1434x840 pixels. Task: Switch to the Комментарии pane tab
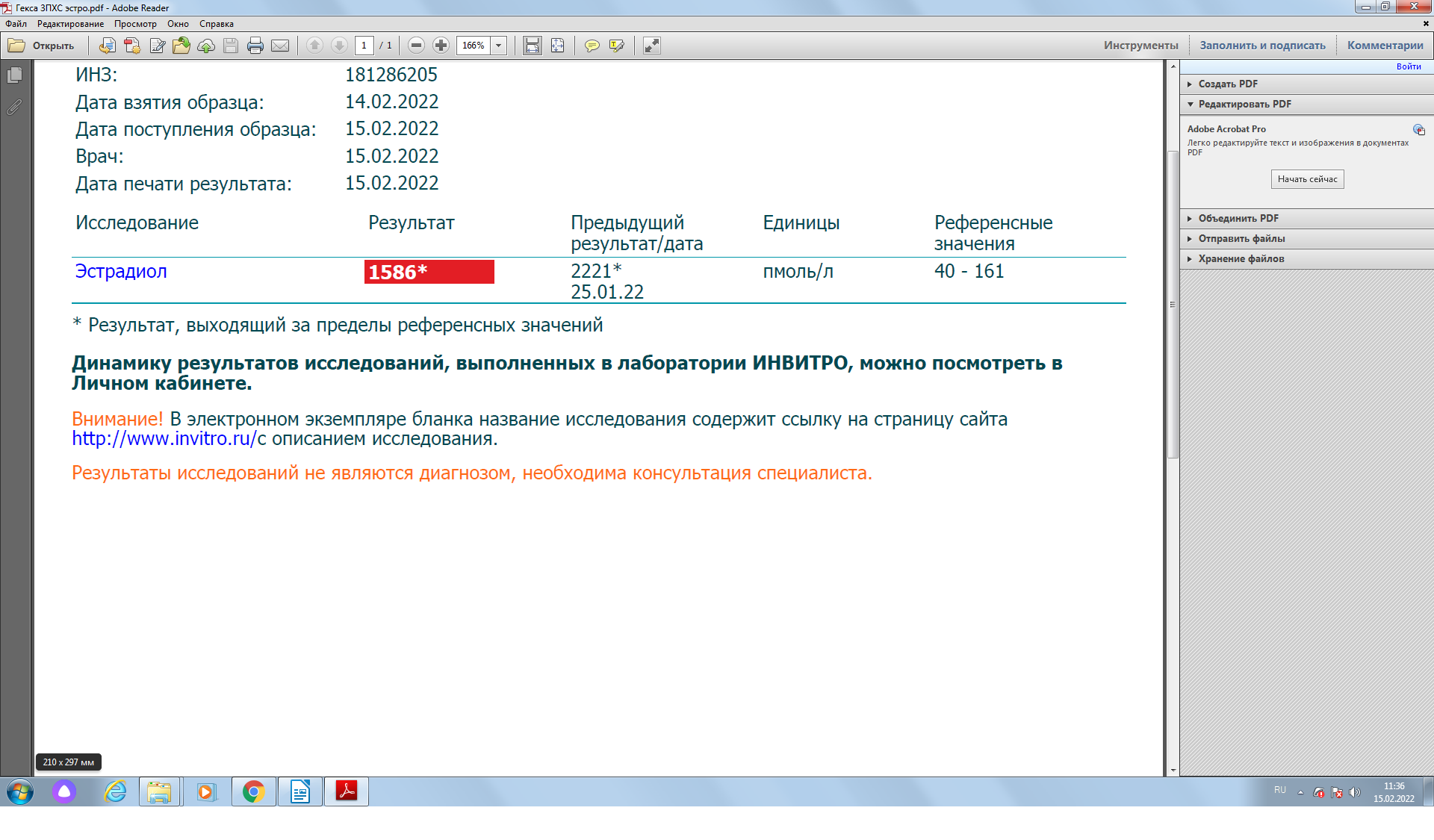pyautogui.click(x=1385, y=46)
